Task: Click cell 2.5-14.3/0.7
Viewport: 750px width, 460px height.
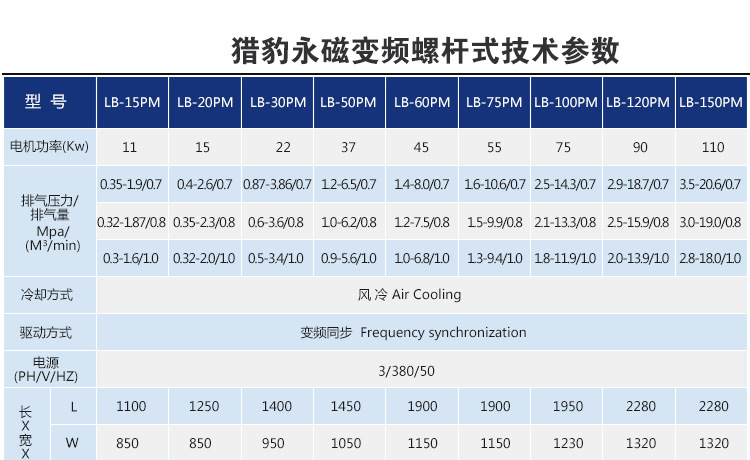Action: point(565,184)
